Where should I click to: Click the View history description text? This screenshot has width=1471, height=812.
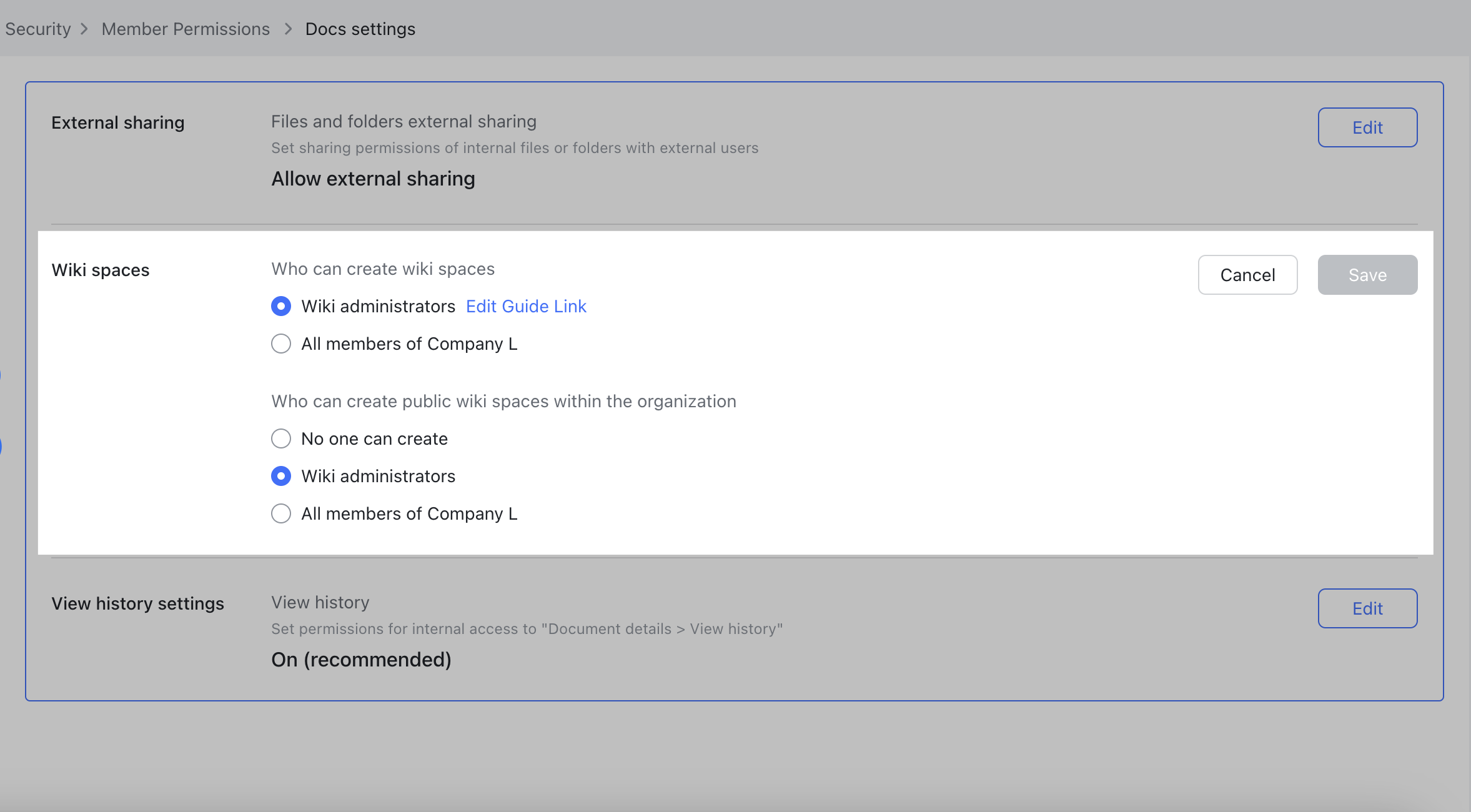pos(528,628)
